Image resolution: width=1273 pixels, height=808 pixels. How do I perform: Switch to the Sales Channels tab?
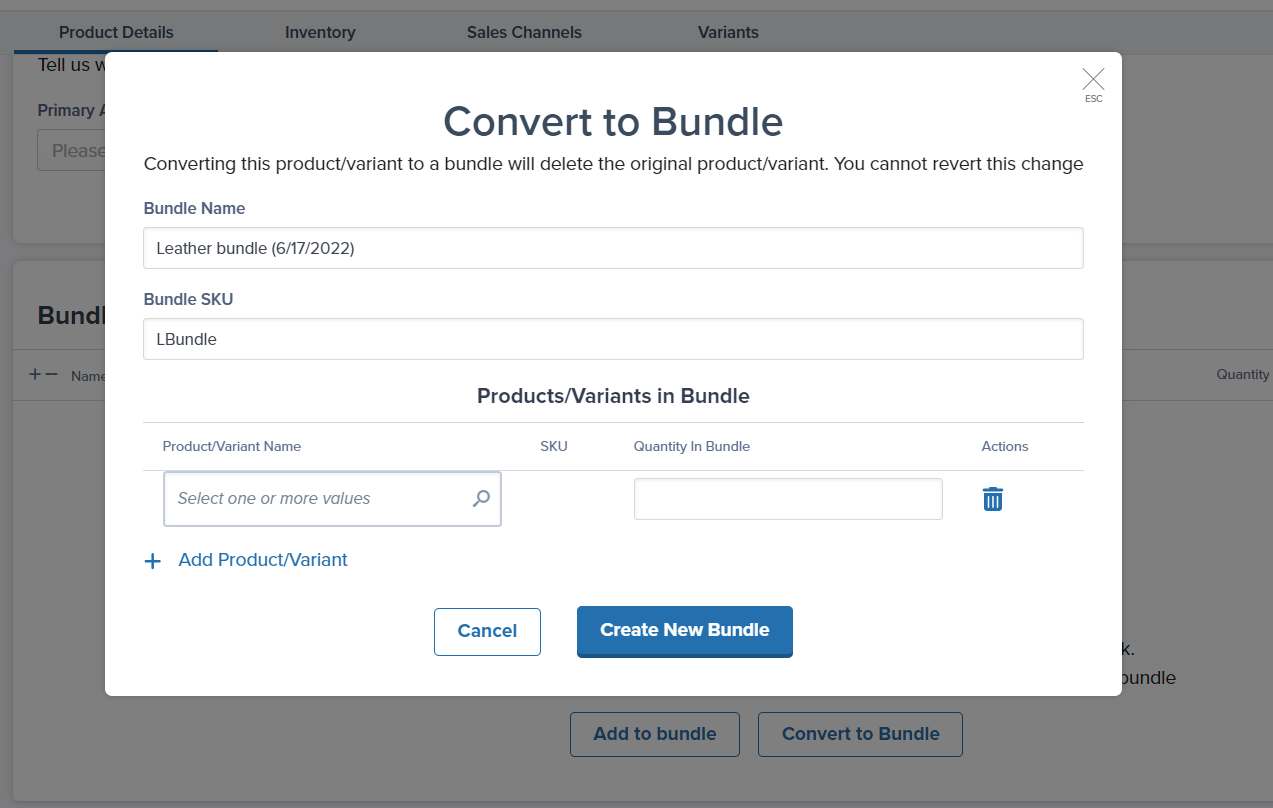523,32
